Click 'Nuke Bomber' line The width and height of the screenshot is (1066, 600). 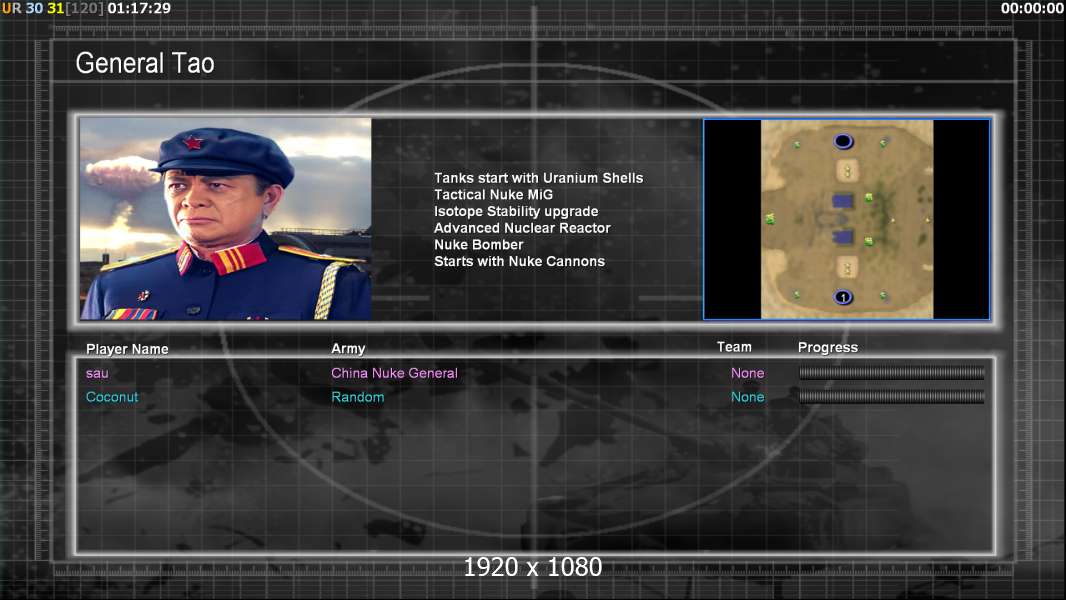(x=479, y=245)
